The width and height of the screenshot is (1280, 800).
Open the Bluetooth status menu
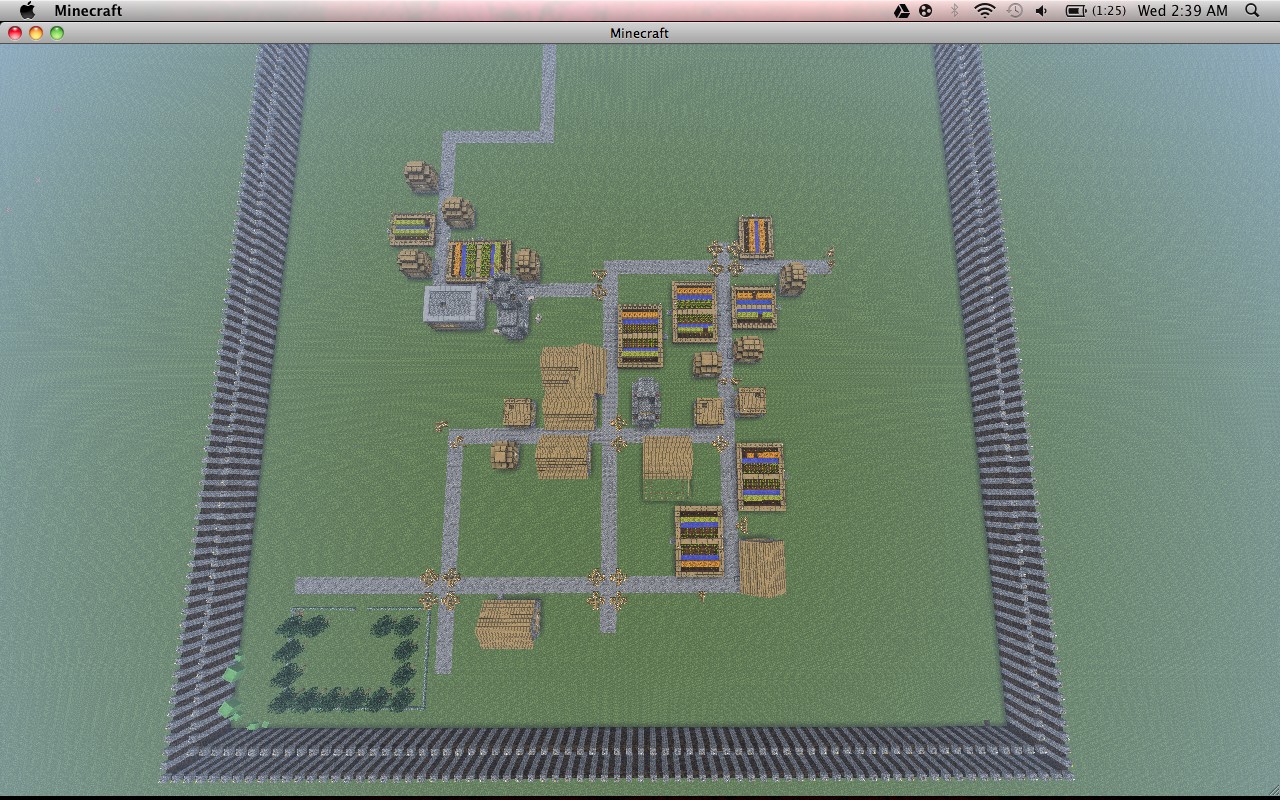point(956,11)
